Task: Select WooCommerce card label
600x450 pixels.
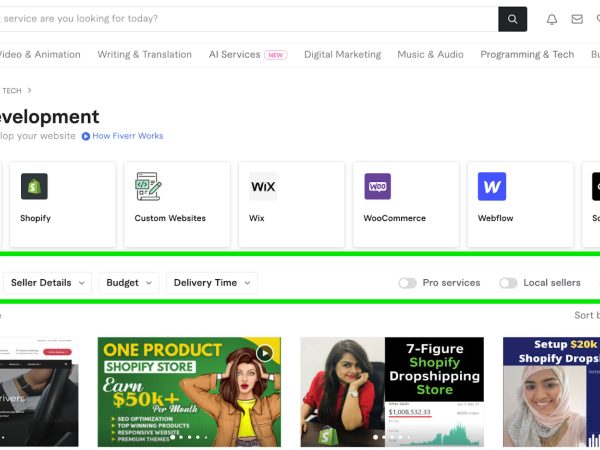Action: pos(395,218)
